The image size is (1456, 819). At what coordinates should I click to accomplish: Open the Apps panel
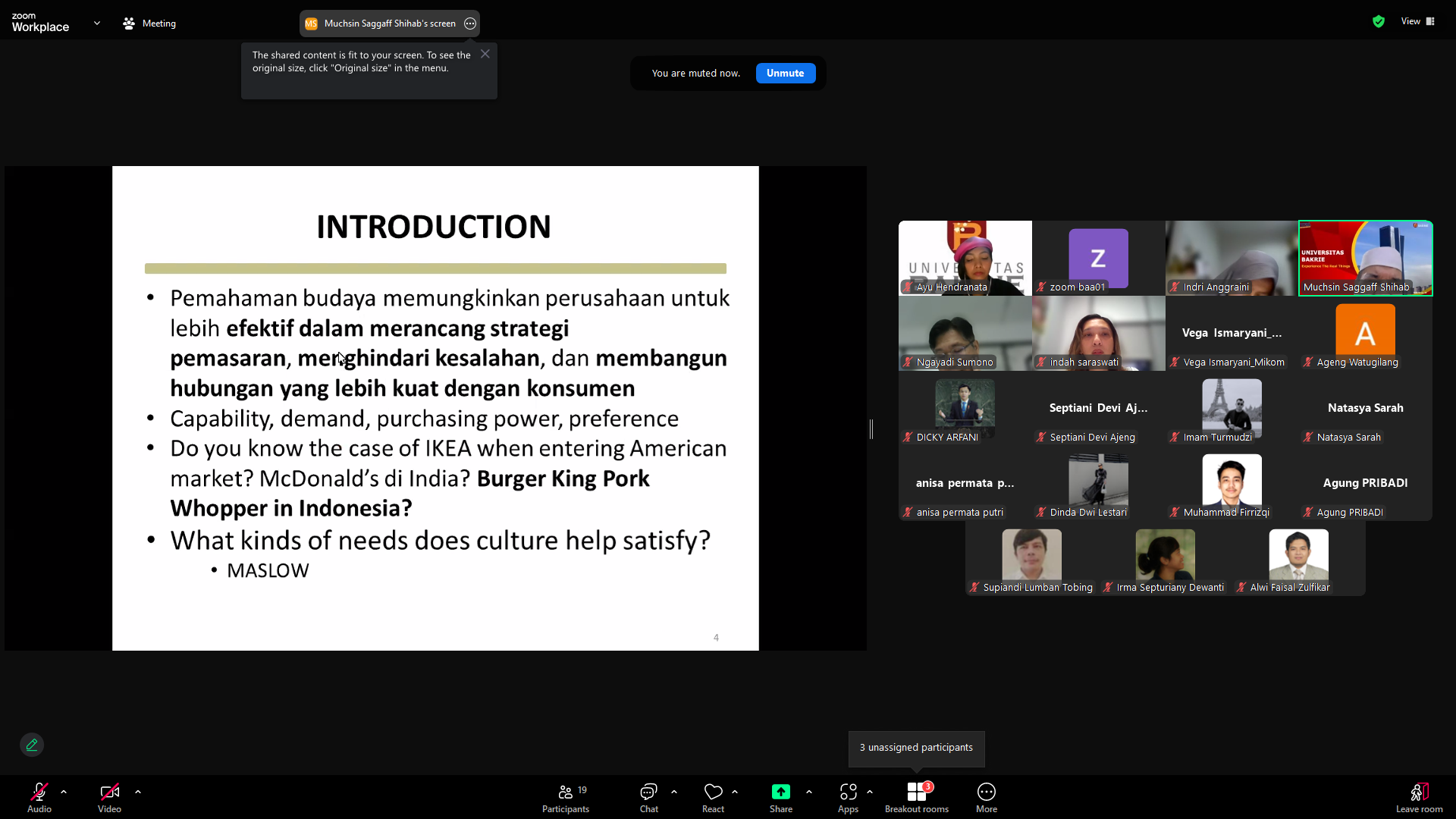click(x=848, y=797)
